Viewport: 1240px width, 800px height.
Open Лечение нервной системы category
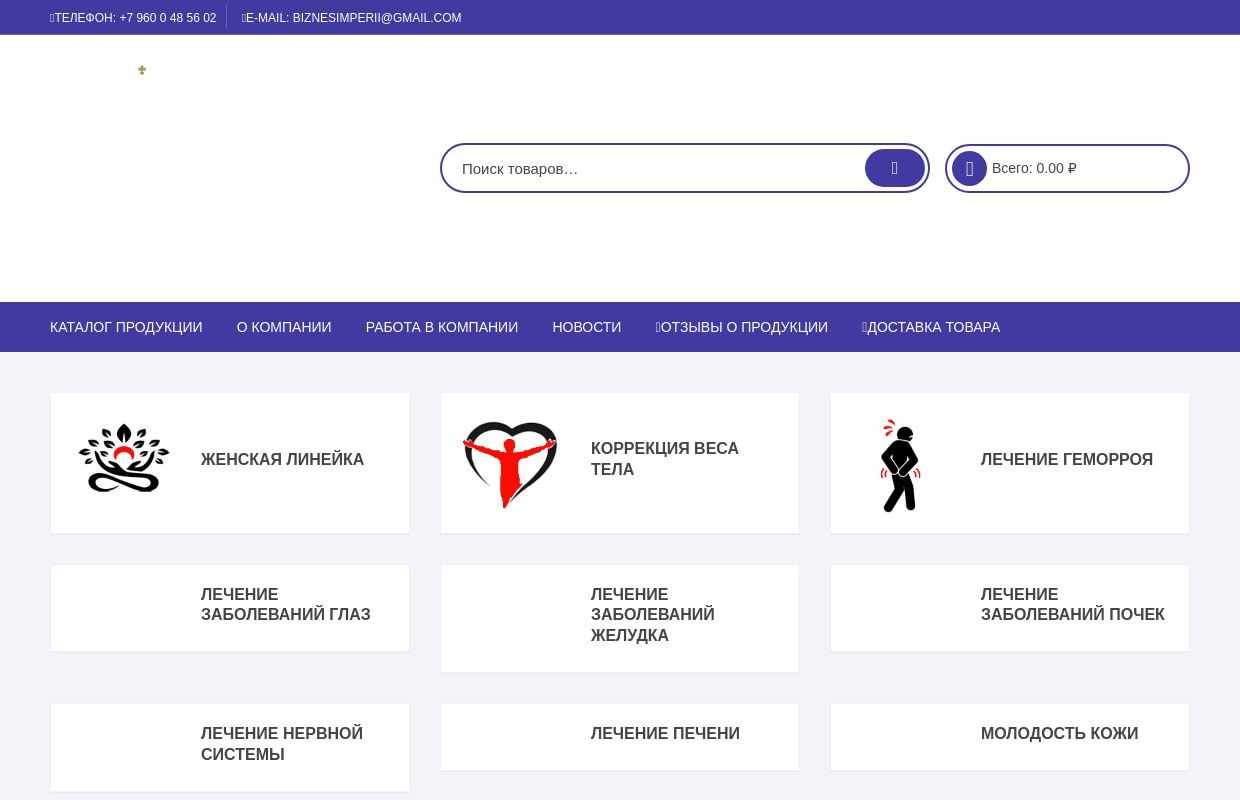coord(282,744)
